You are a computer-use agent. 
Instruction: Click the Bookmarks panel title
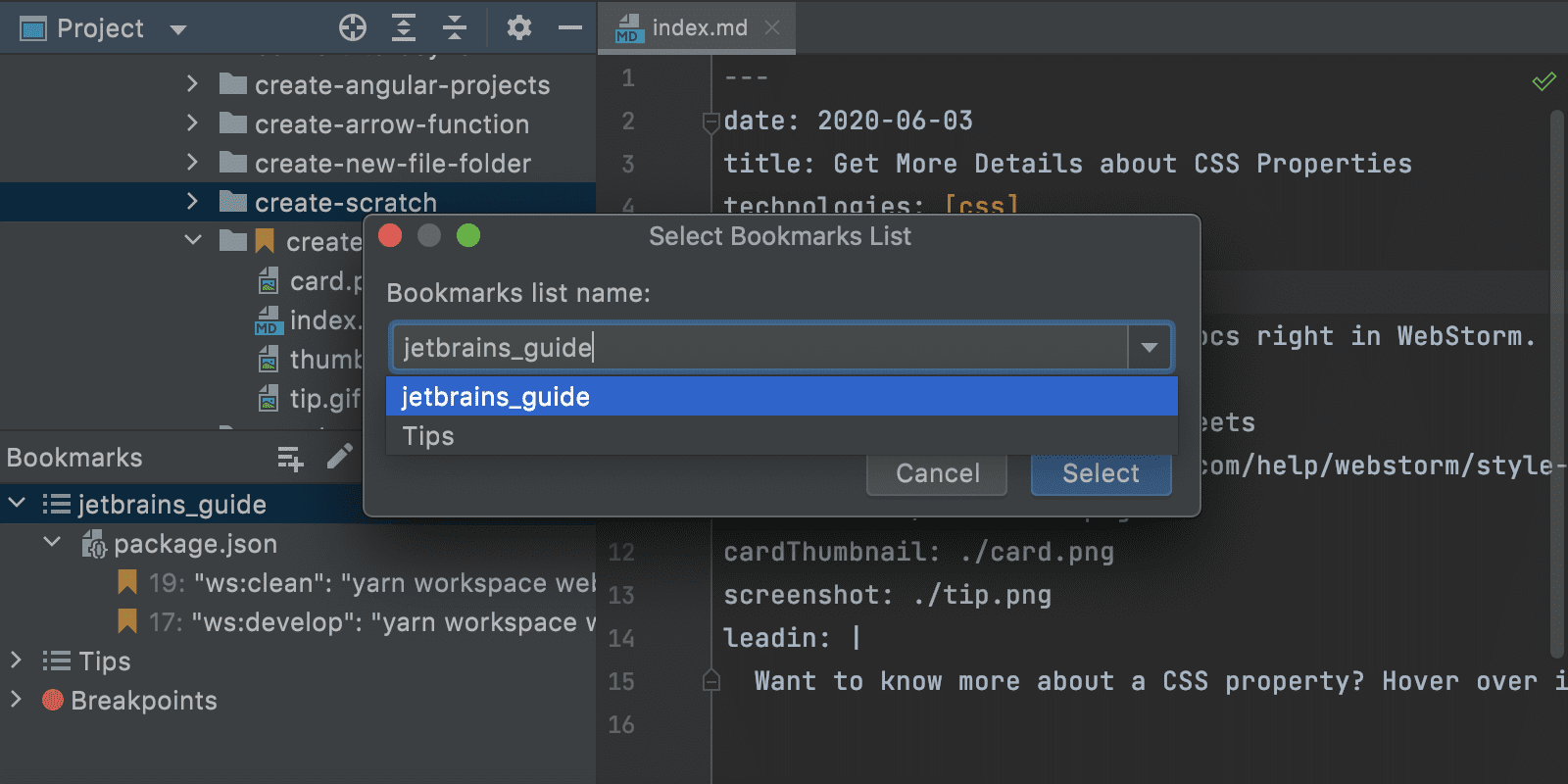pyautogui.click(x=74, y=458)
